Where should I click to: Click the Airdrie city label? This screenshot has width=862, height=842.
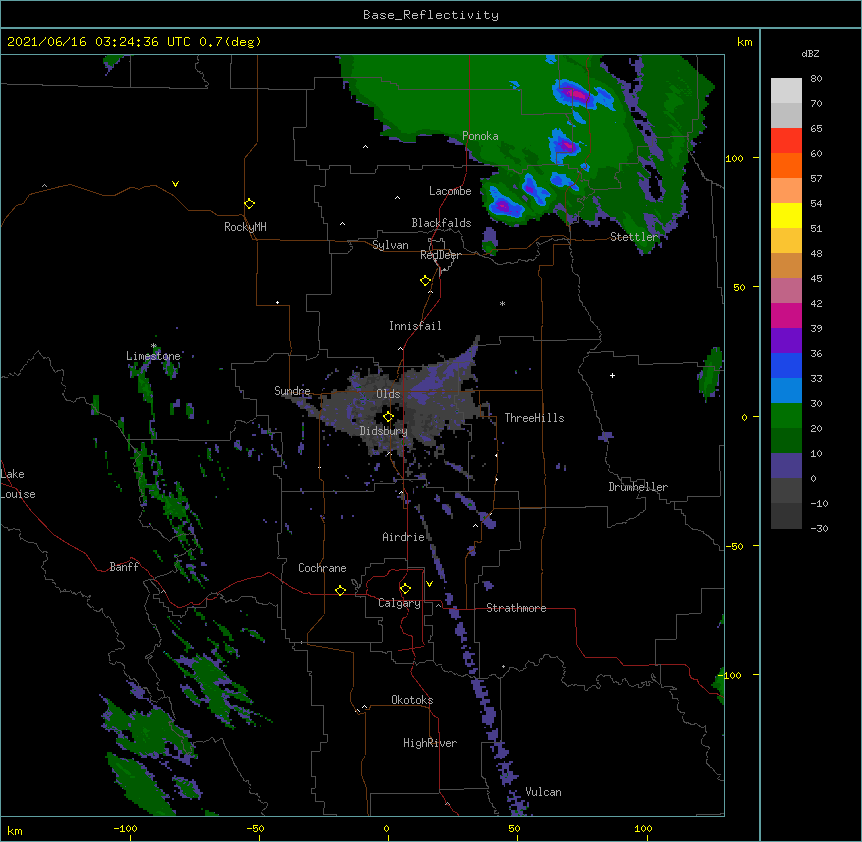click(404, 537)
